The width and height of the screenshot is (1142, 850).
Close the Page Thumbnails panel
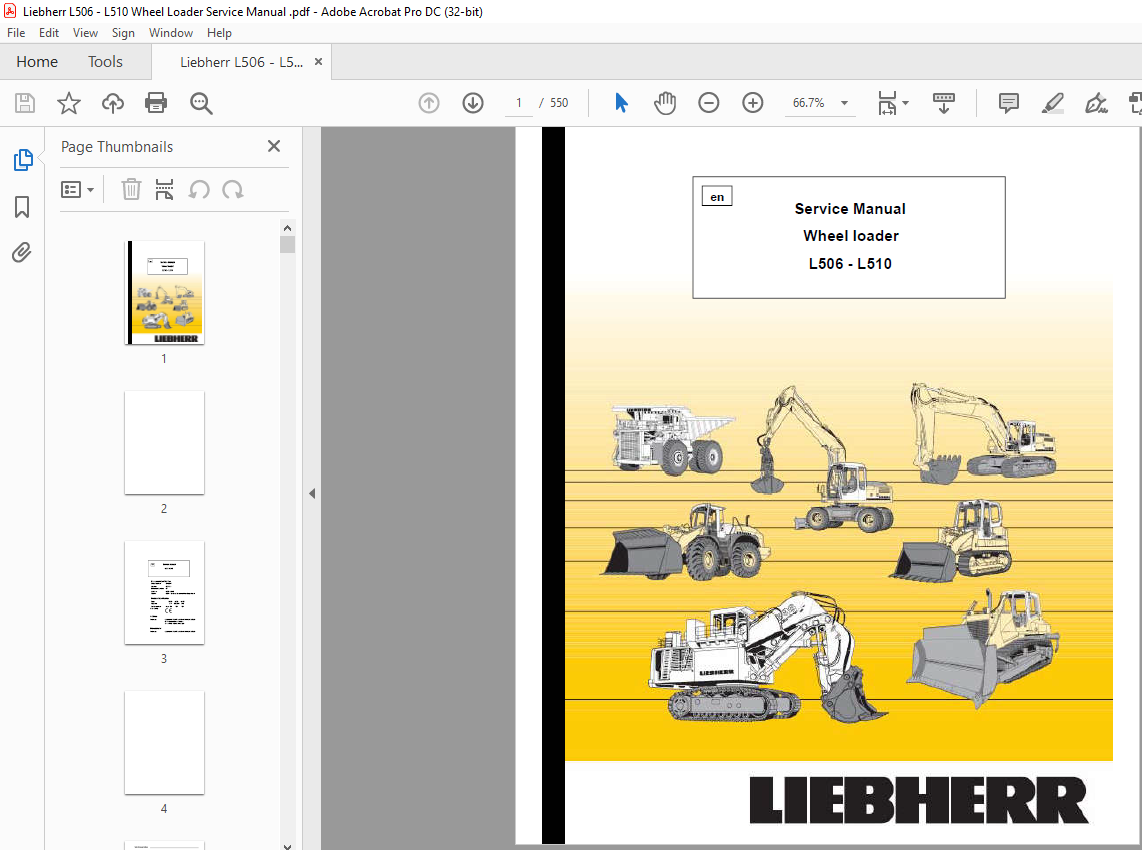click(x=274, y=146)
